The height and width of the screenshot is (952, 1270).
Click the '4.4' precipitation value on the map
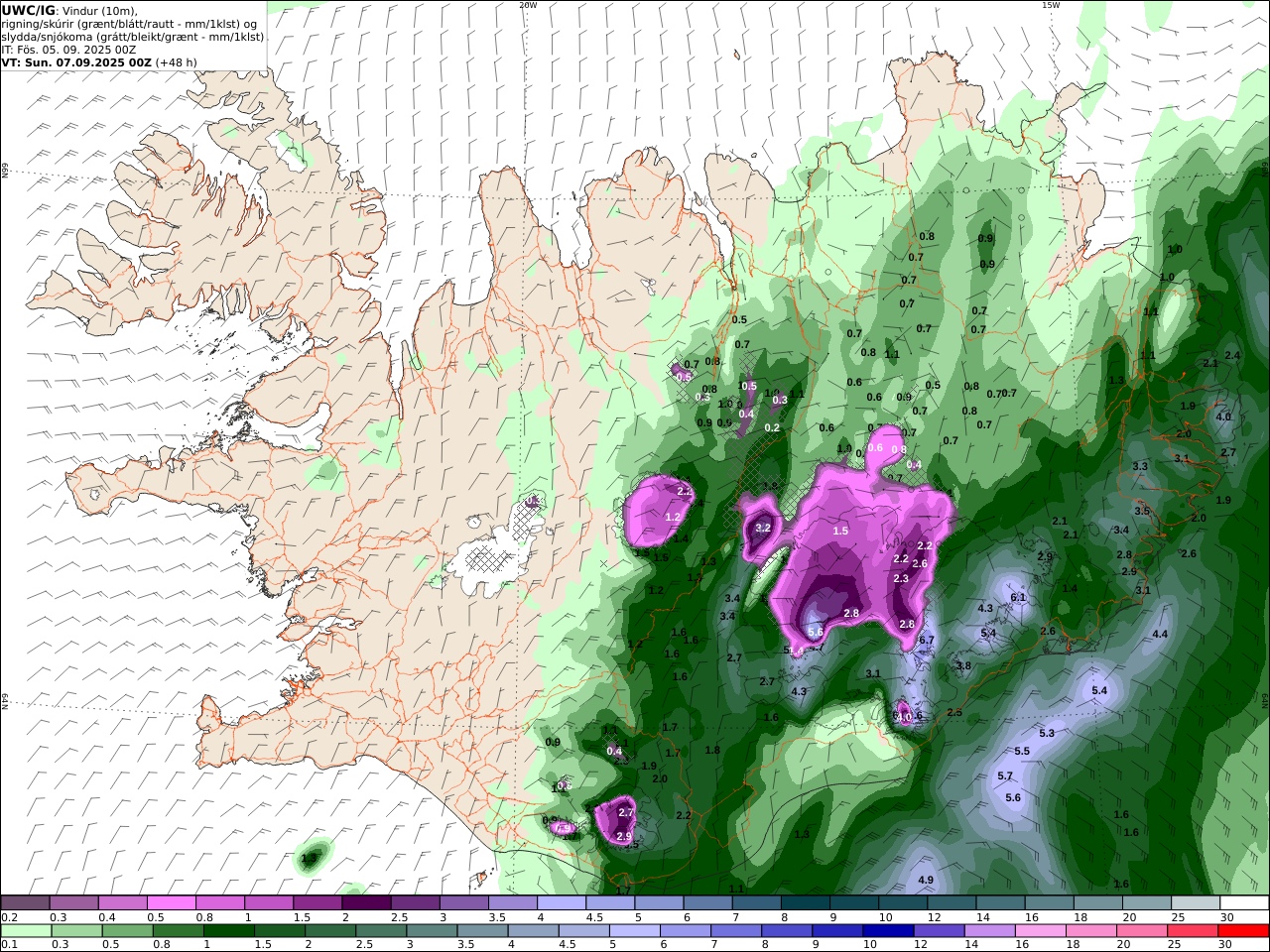(x=1159, y=635)
